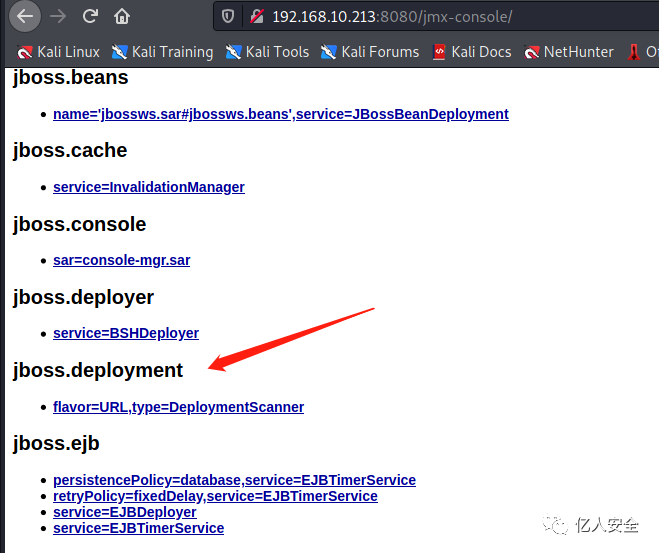Open the Kali Linux bookmark
The height and width of the screenshot is (553, 659).
coord(58,52)
